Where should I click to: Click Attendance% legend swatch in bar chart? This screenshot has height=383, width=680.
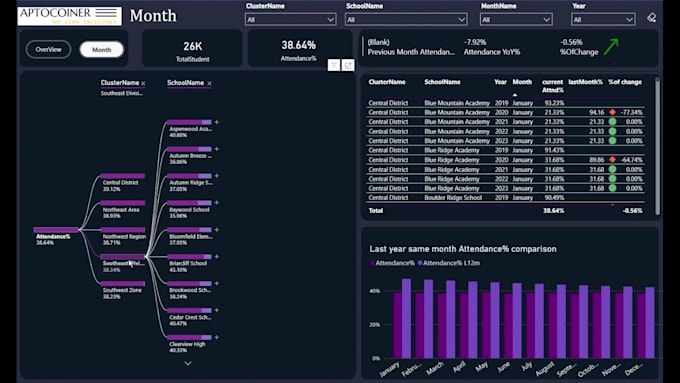(x=372, y=263)
